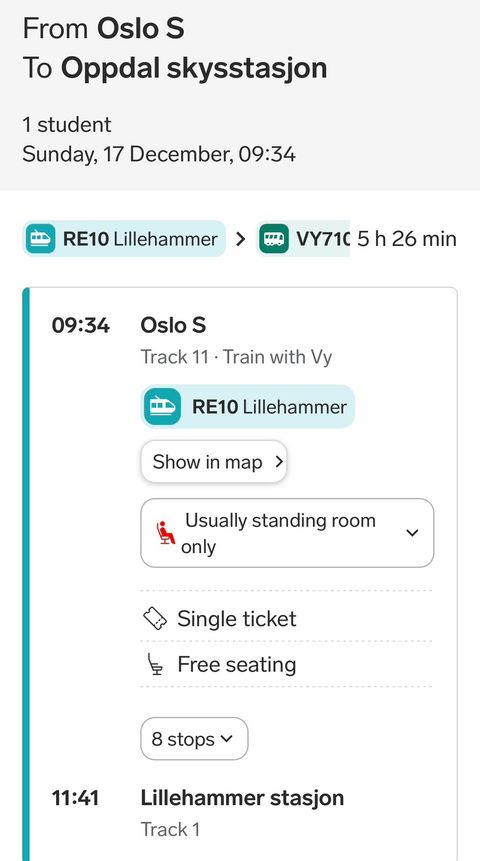480x861 pixels.
Task: Tap the train icon in the RE10 badge under Oslo S
Action: point(163,406)
